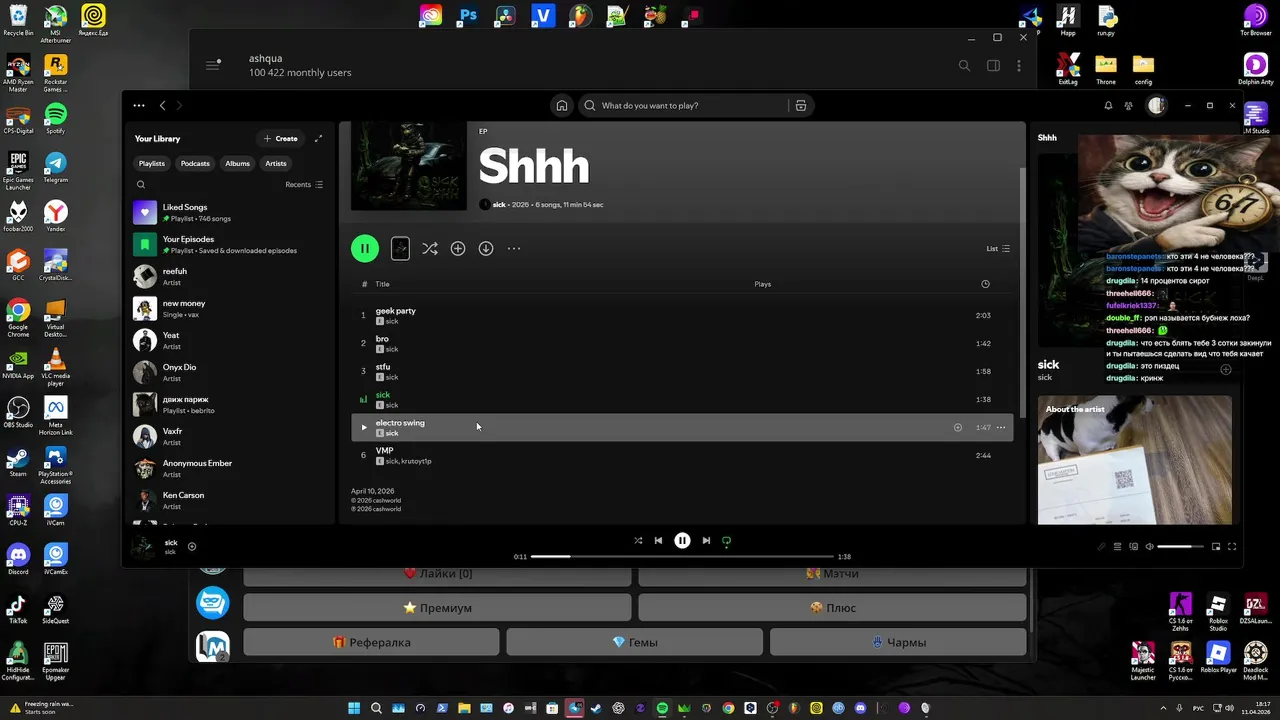Viewport: 1280px width, 720px height.
Task: Open Spotify from the Windows taskbar
Action: (x=662, y=708)
